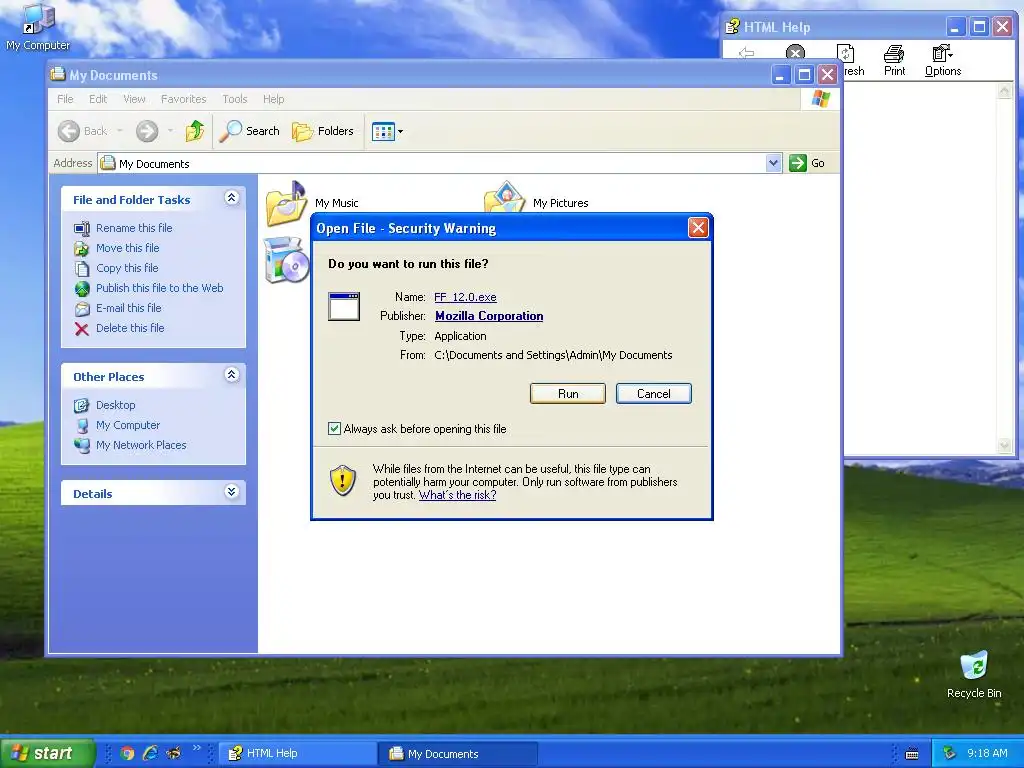Open Search in My Documents toolbar

(249, 131)
